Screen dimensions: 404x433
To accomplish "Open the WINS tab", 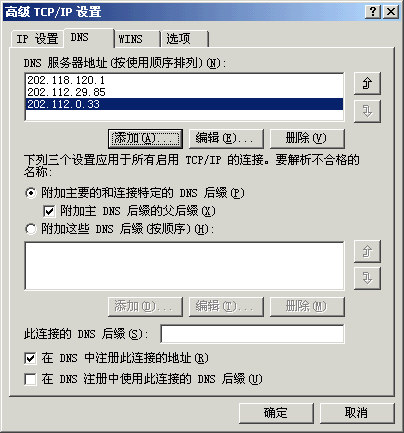I will coord(137,39).
